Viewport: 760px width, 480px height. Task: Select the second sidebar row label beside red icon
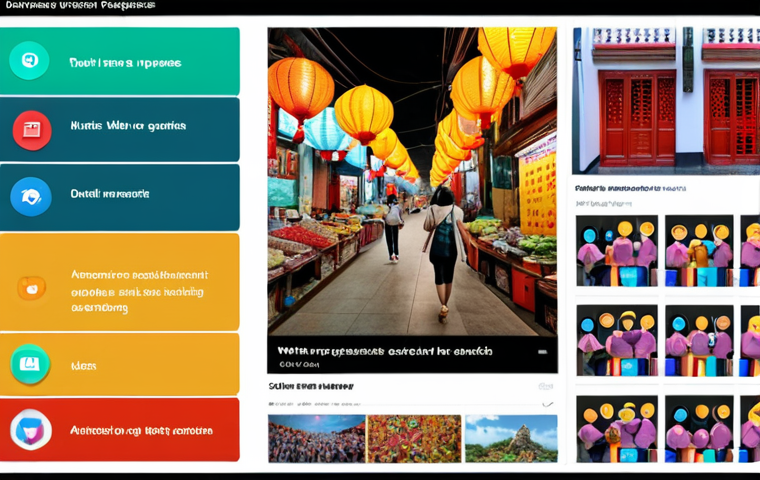[128, 126]
